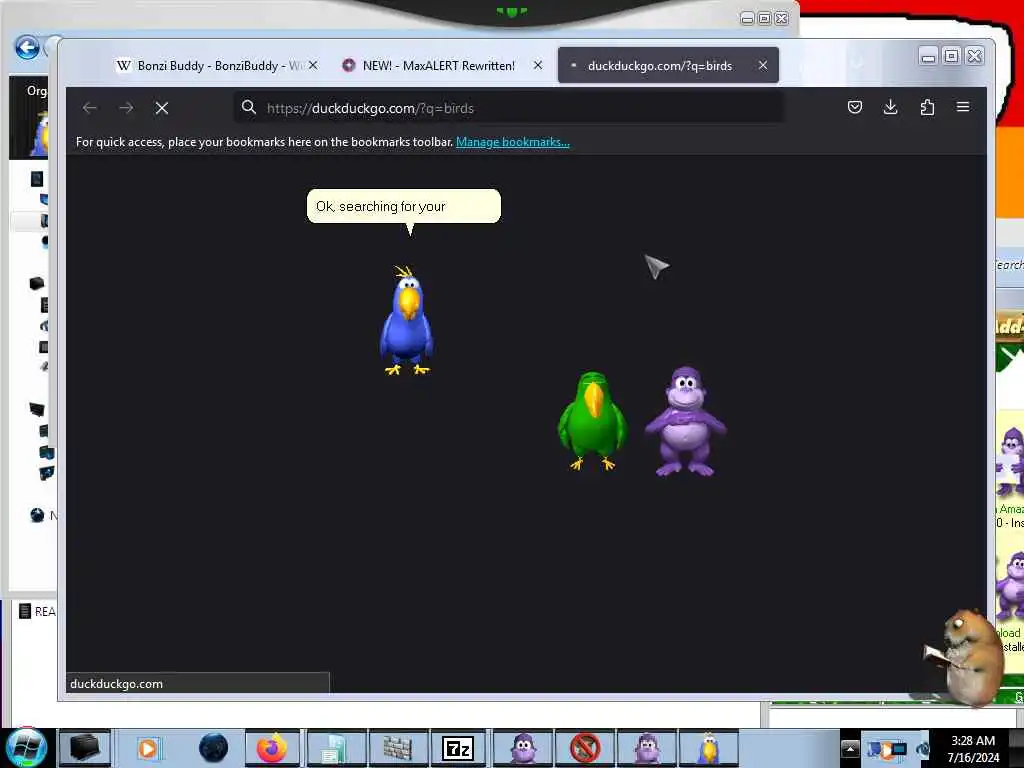Image resolution: width=1024 pixels, height=768 pixels.
Task: Open the Extensions puzzle icon
Action: (x=927, y=107)
